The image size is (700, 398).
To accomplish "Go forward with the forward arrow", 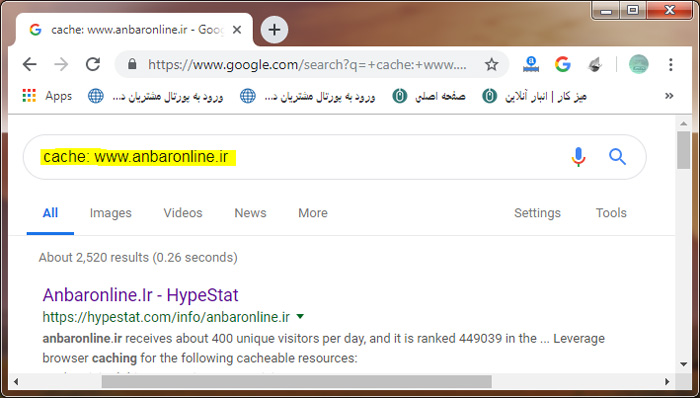I will pyautogui.click(x=61, y=65).
